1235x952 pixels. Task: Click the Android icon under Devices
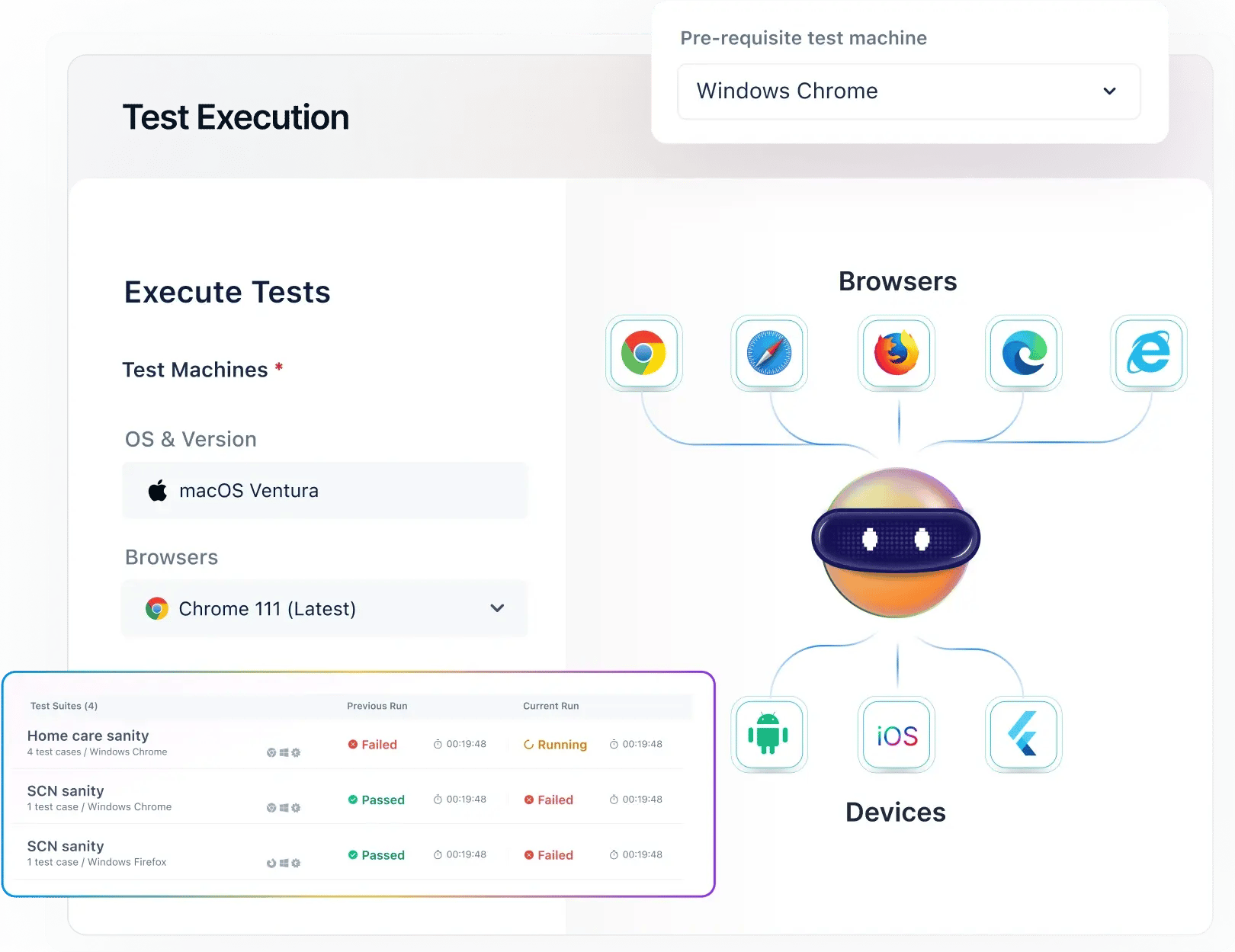769,735
